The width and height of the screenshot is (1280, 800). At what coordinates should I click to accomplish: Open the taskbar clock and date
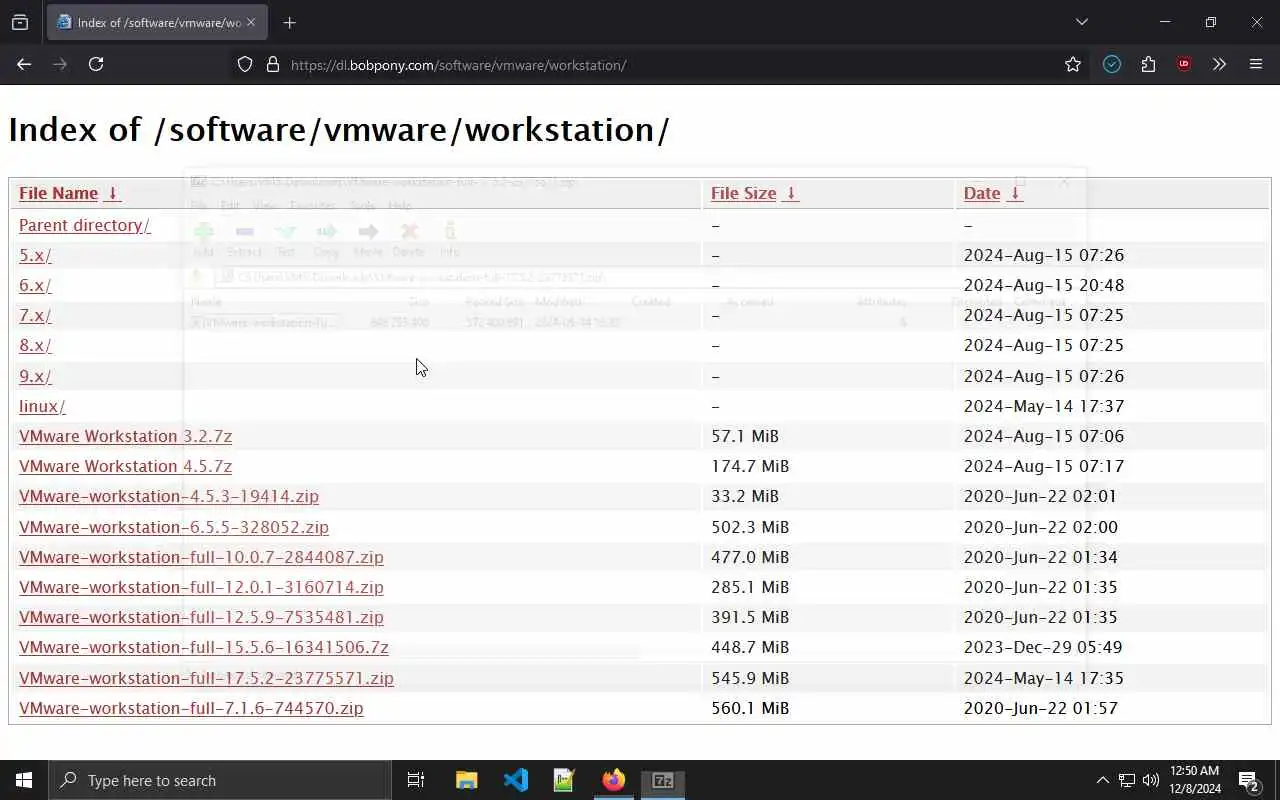1195,780
